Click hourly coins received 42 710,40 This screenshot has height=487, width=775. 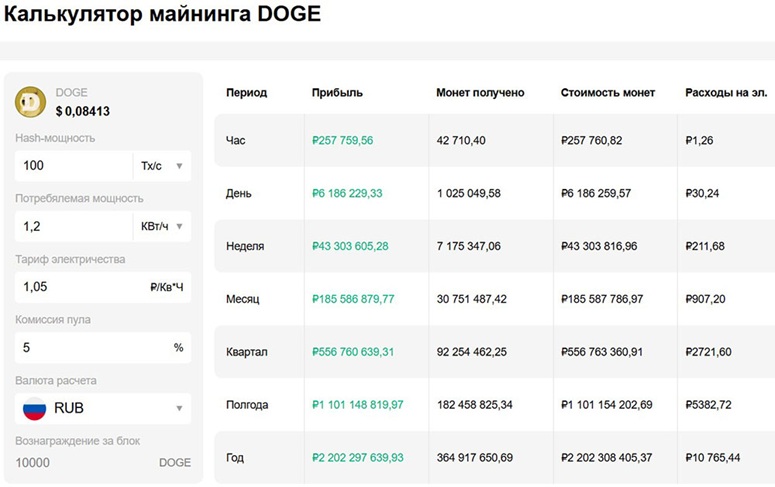pyautogui.click(x=461, y=140)
